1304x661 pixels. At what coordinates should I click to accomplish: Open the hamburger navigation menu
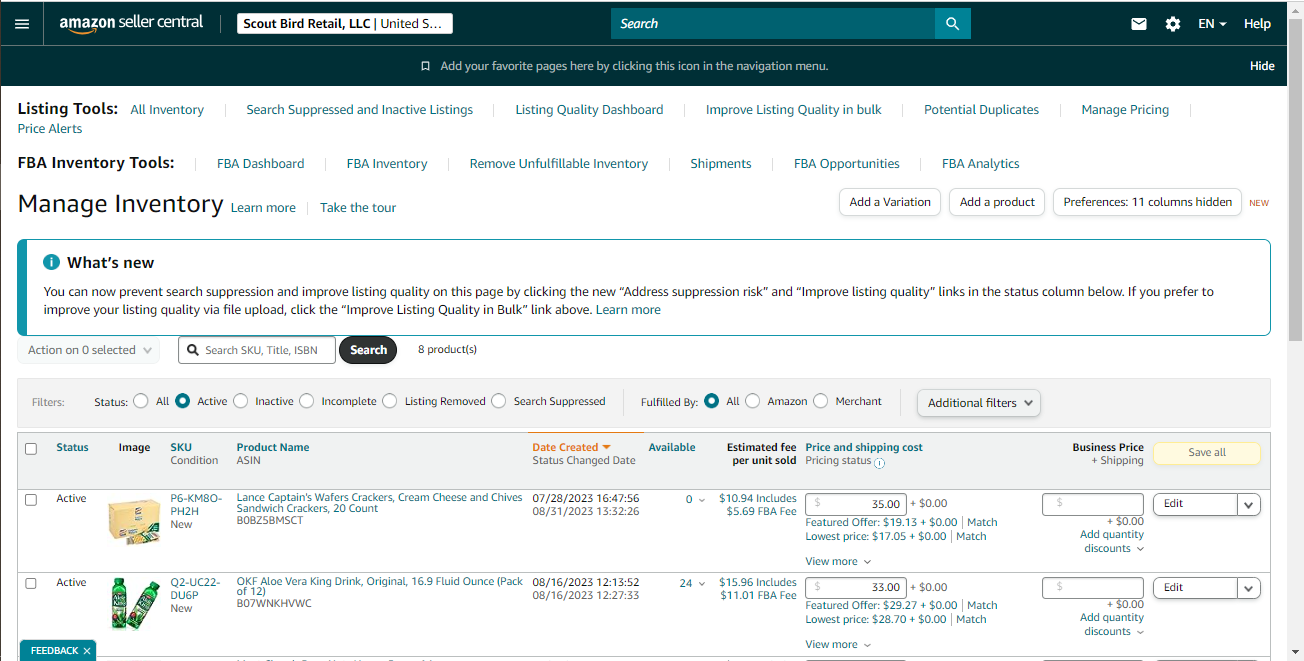coord(22,23)
